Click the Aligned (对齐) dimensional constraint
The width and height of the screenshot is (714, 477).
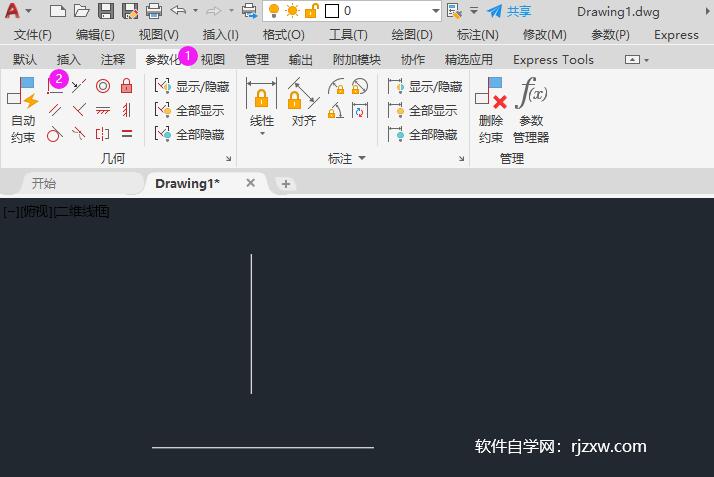point(304,102)
